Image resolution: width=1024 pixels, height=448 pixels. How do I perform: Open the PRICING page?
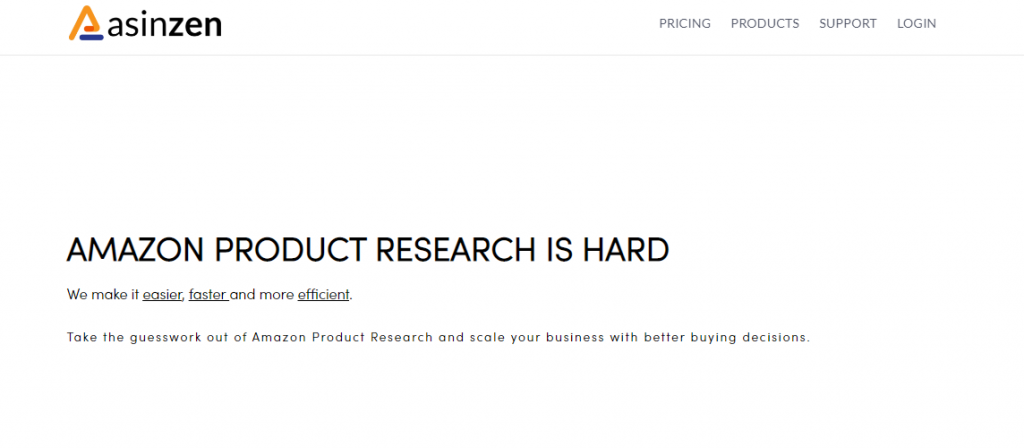684,24
